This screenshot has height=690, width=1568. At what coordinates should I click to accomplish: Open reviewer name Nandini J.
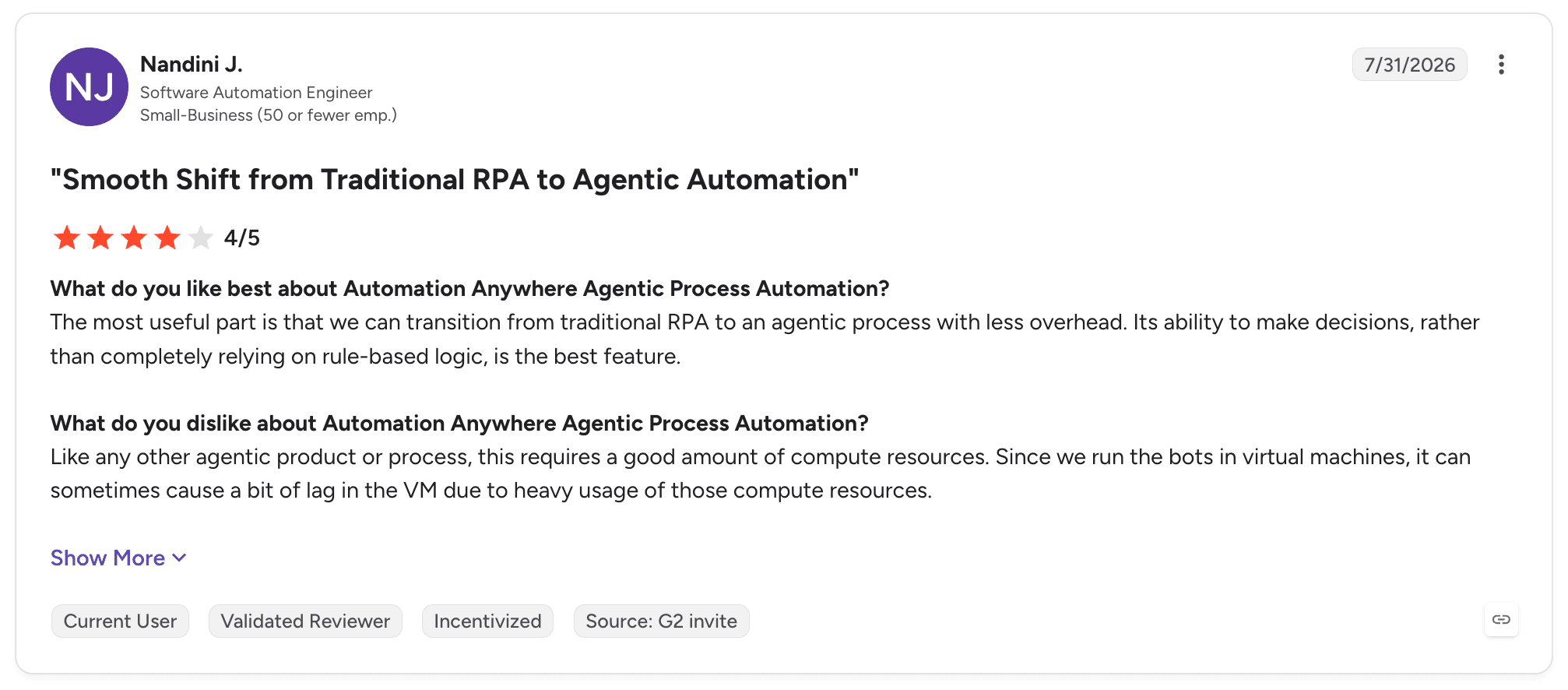192,64
